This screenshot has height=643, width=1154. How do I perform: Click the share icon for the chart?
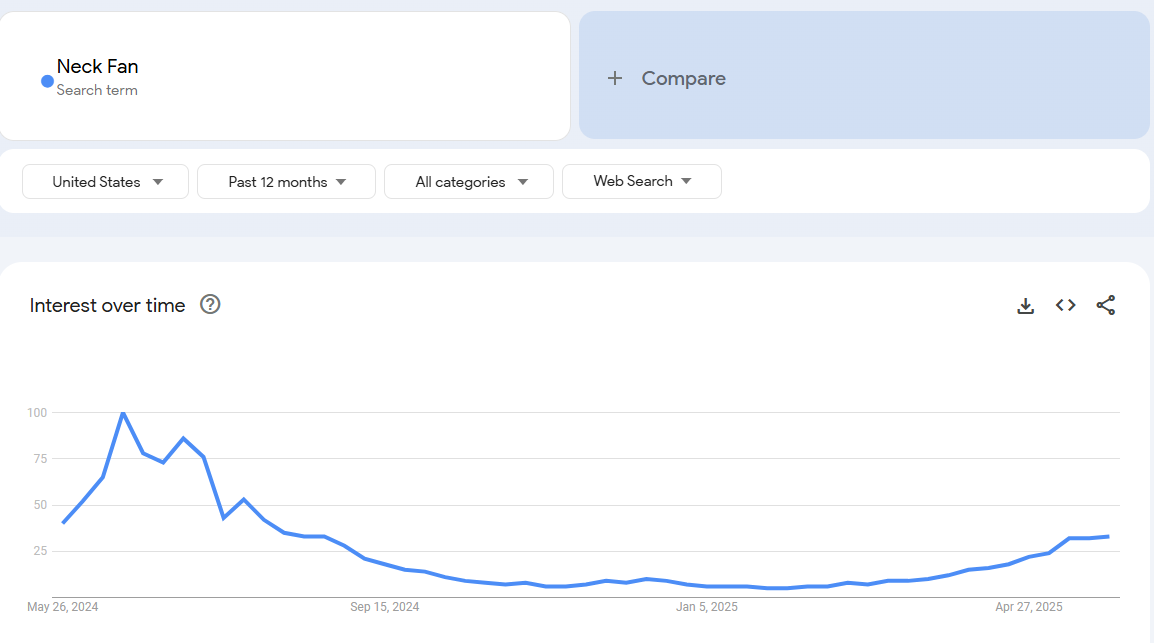pyautogui.click(x=1105, y=306)
